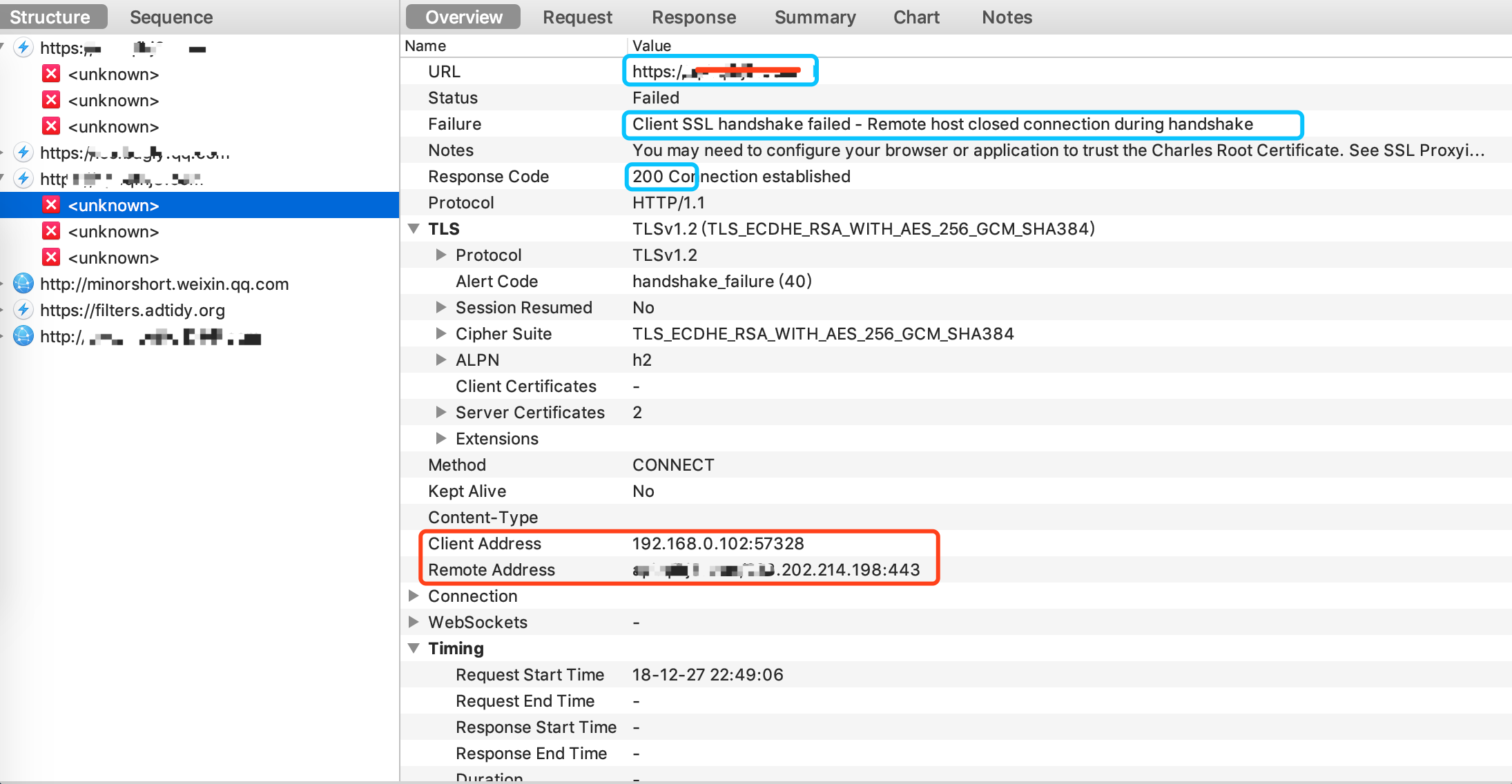The height and width of the screenshot is (784, 1512).
Task: Select the Remote Address row
Action: point(956,569)
